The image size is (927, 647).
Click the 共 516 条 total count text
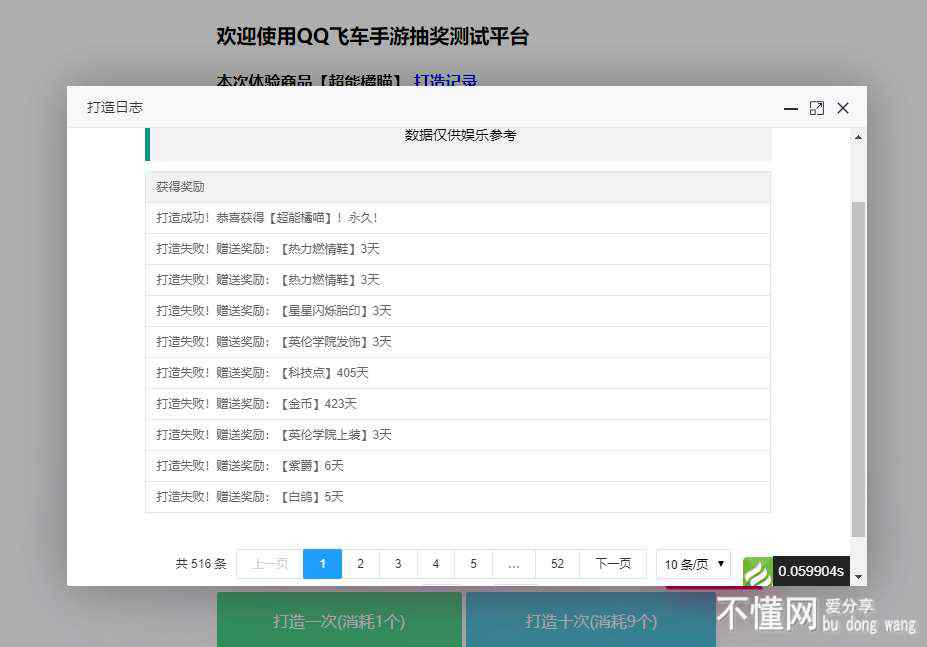[201, 564]
